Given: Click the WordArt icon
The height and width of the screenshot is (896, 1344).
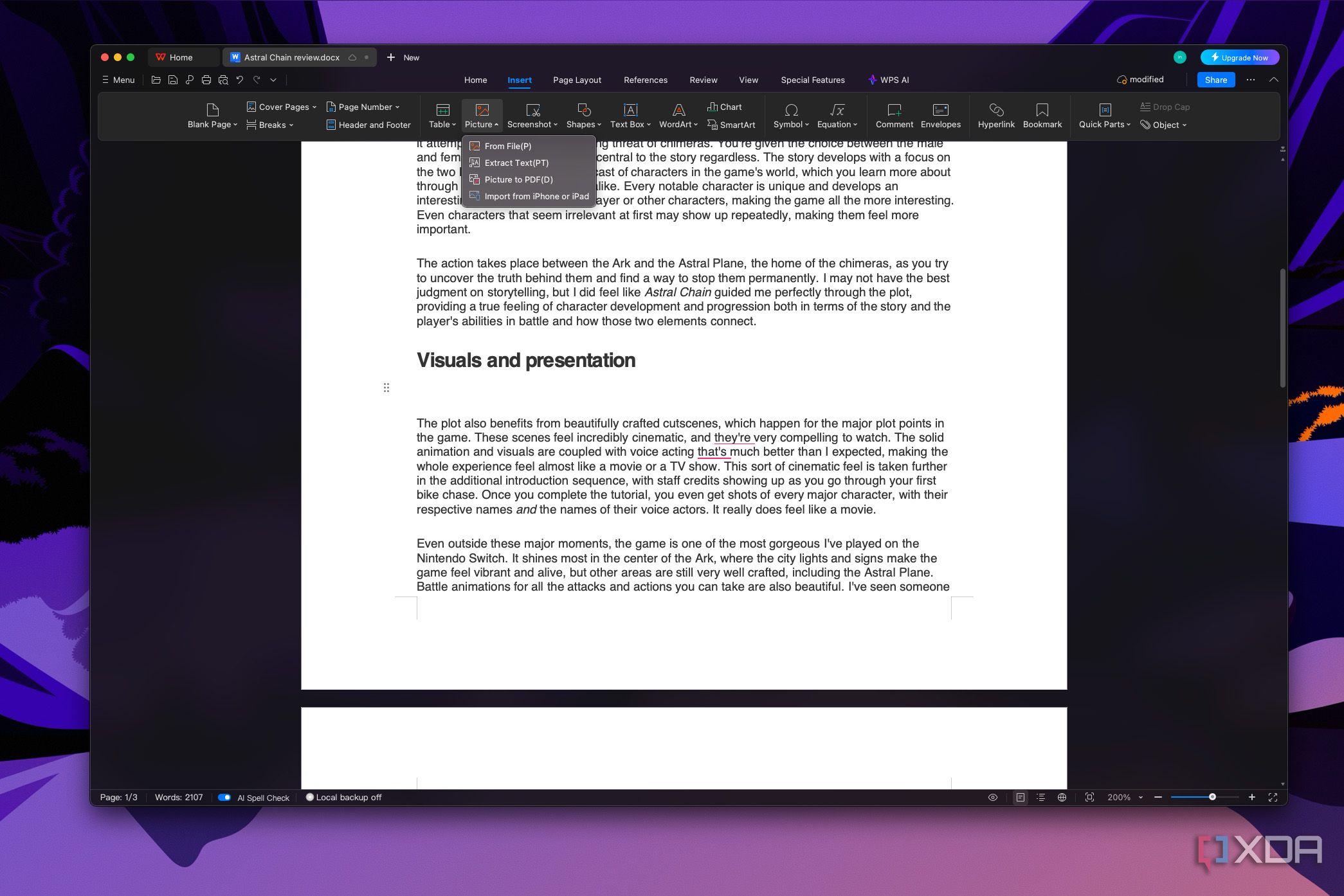Looking at the screenshot, I should pos(678,110).
